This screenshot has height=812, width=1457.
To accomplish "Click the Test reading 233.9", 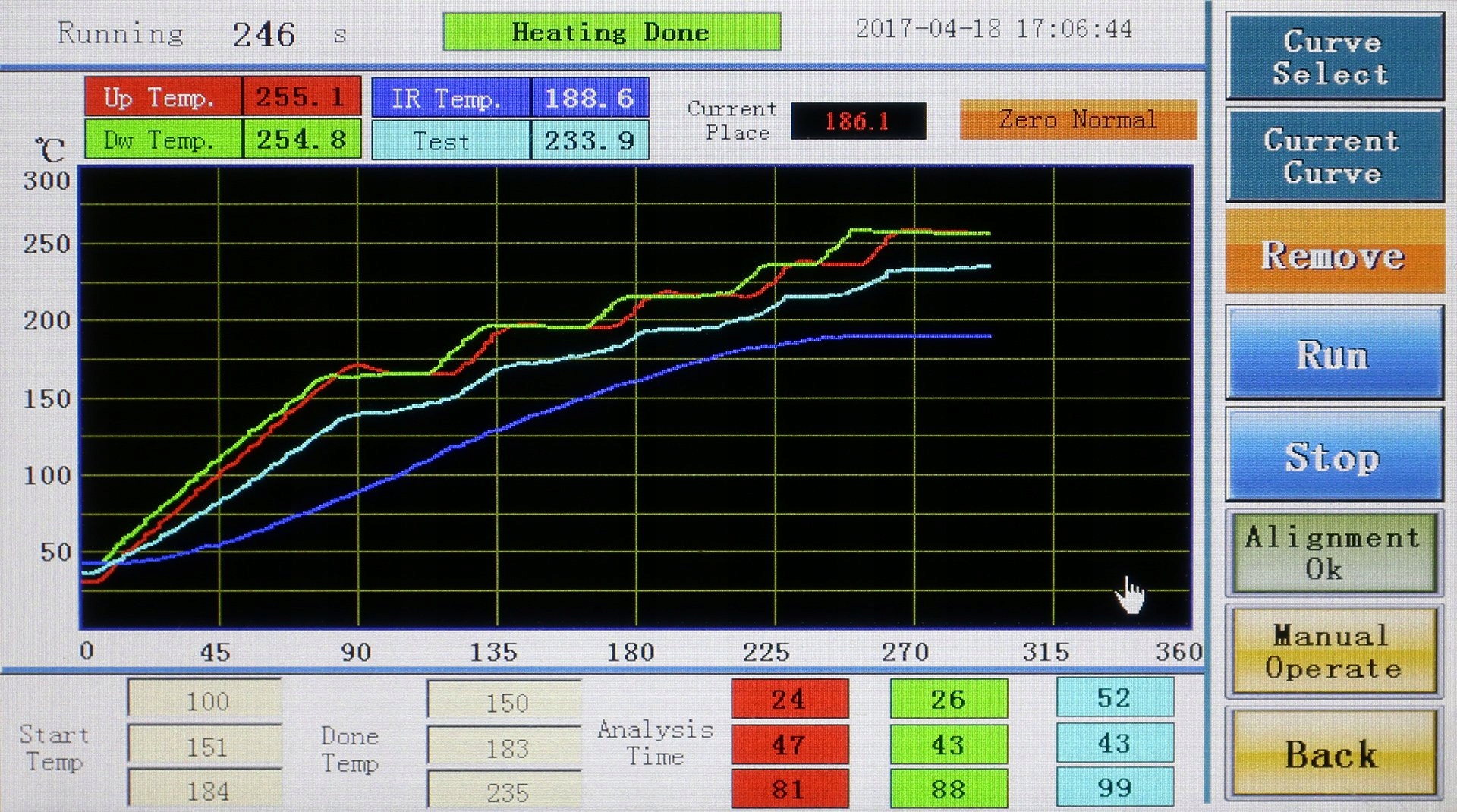I will click(590, 140).
